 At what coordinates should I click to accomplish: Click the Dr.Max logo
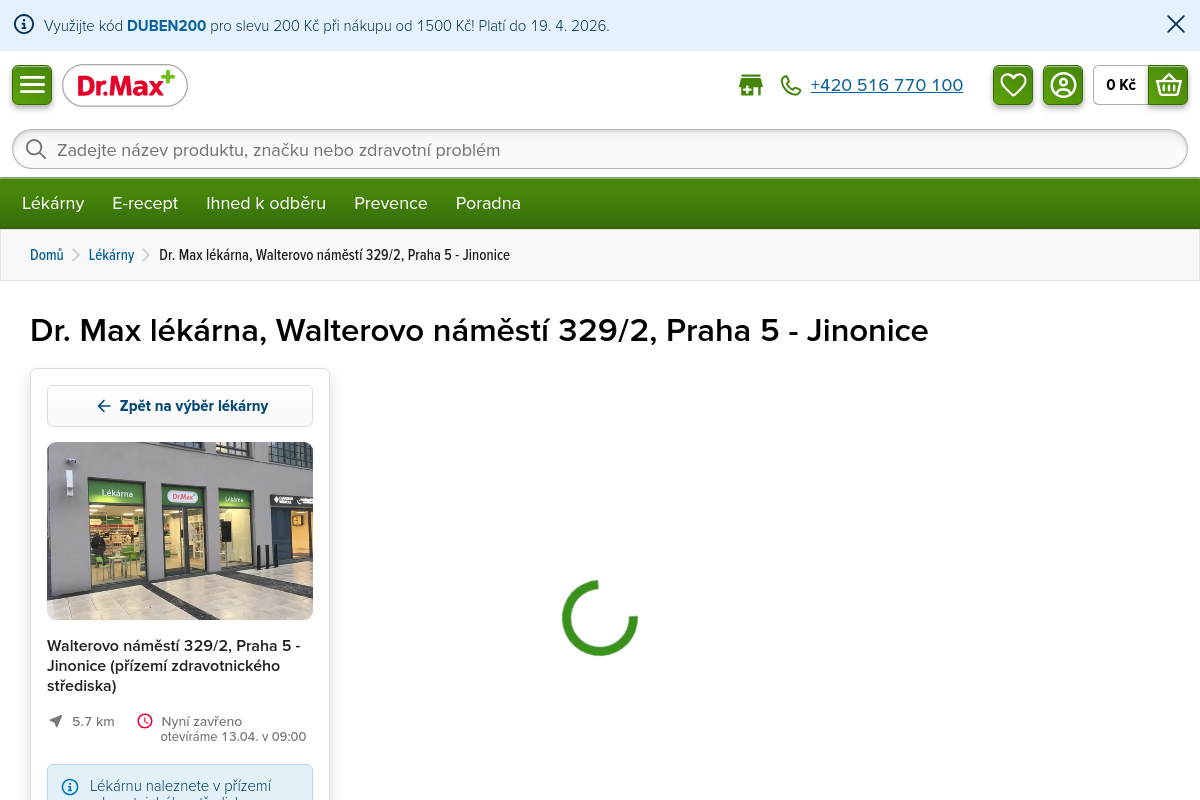(125, 86)
